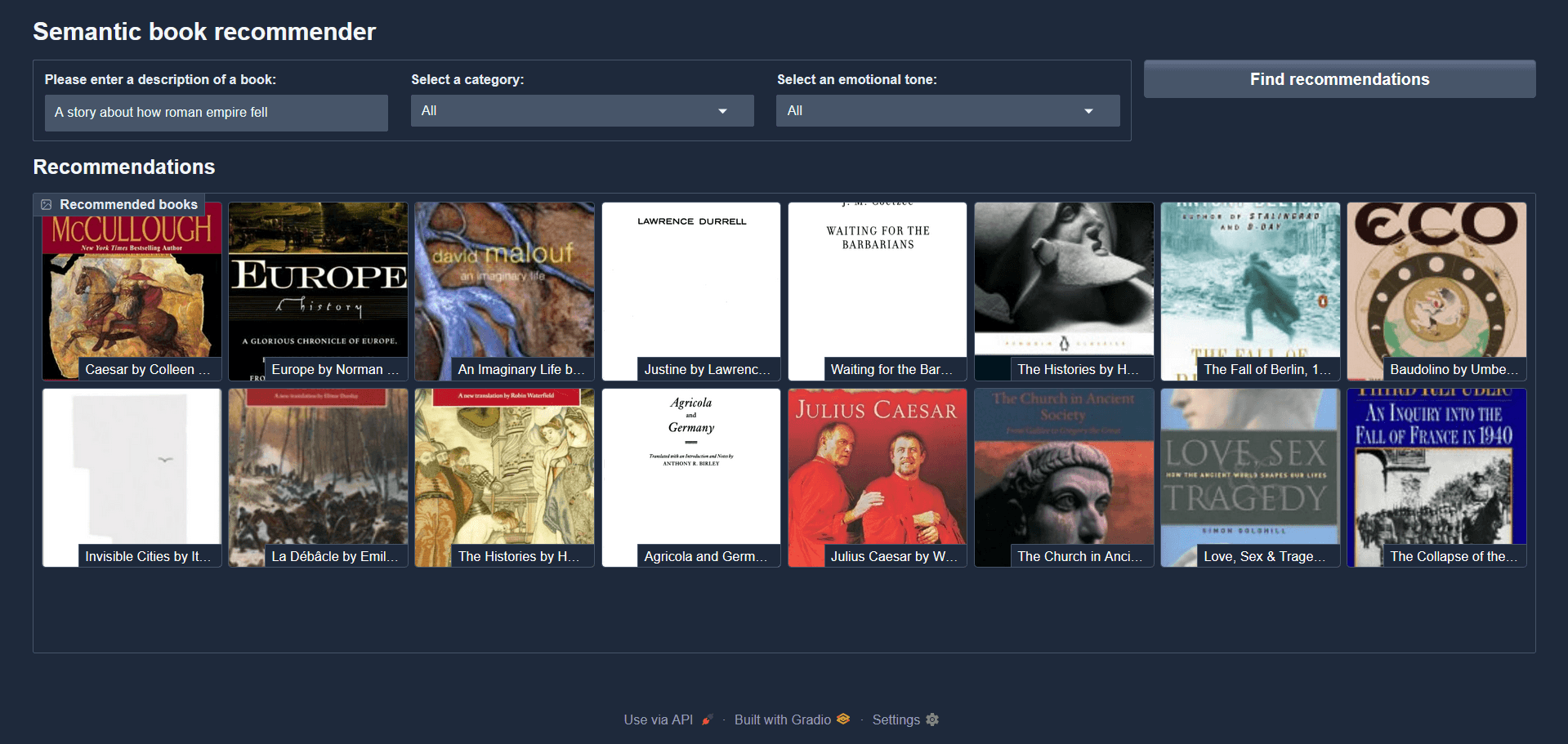Select The Collapse of the Third Republic cover
Viewport: 1568px width, 744px height.
tap(1436, 478)
